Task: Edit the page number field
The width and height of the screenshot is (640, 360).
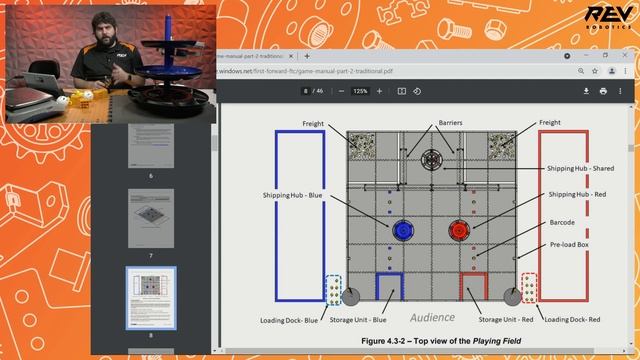Action: (305, 91)
